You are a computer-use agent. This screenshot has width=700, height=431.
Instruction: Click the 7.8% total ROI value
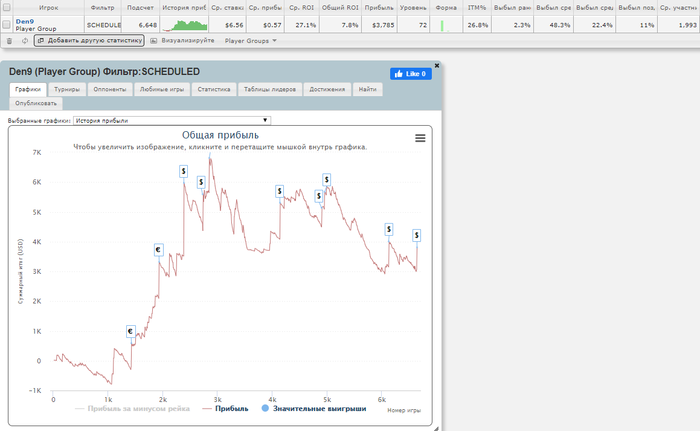(x=350, y=25)
